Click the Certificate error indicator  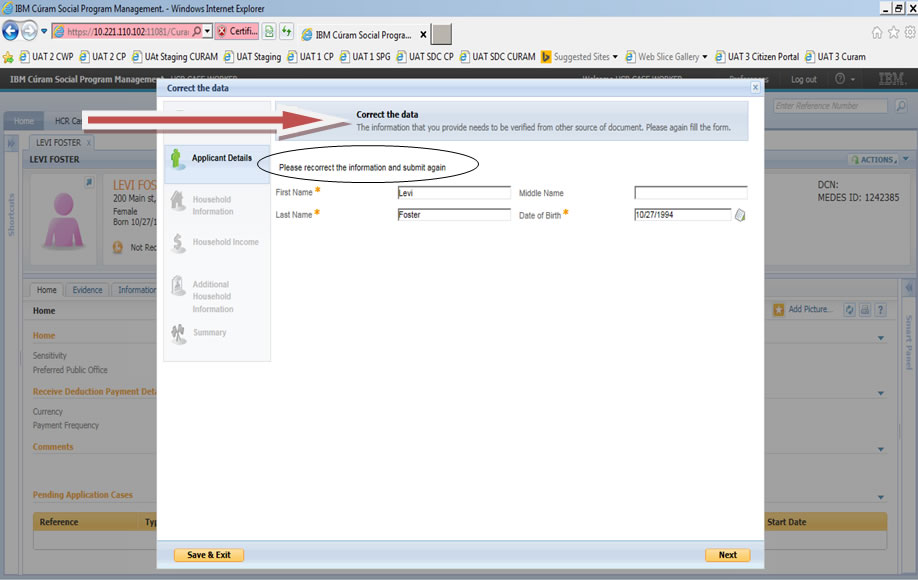(237, 31)
